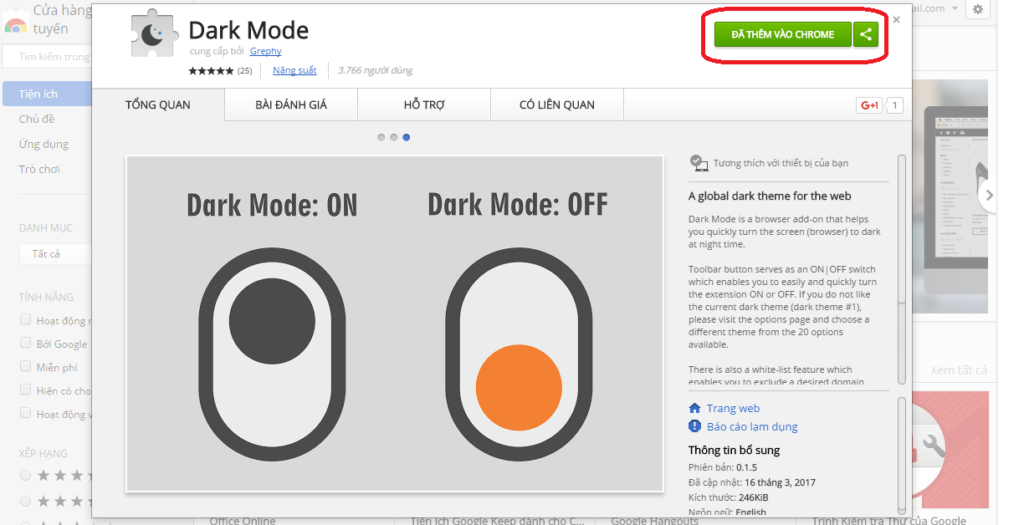
Task: Click the compatible device checkmark icon
Action: point(698,163)
